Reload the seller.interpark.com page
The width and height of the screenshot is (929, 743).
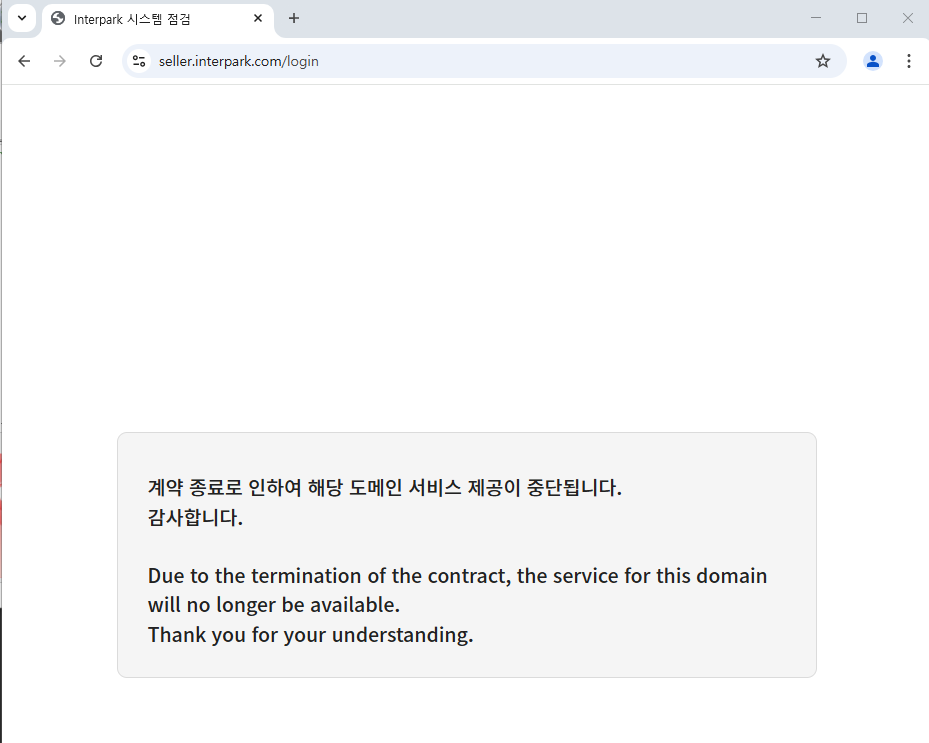pyautogui.click(x=96, y=61)
